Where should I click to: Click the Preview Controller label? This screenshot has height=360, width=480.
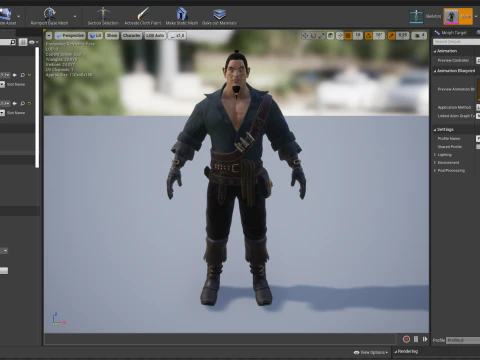[x=453, y=60]
